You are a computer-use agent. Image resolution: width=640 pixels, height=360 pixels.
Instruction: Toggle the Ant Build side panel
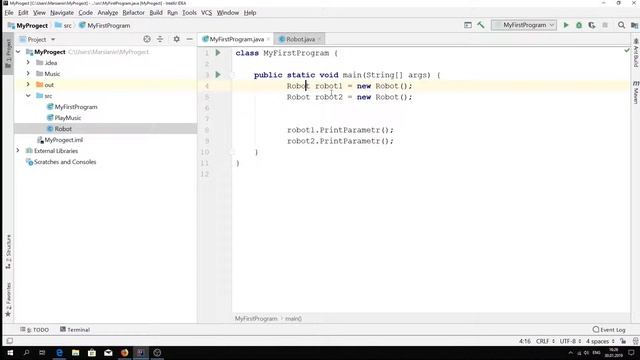pos(636,53)
